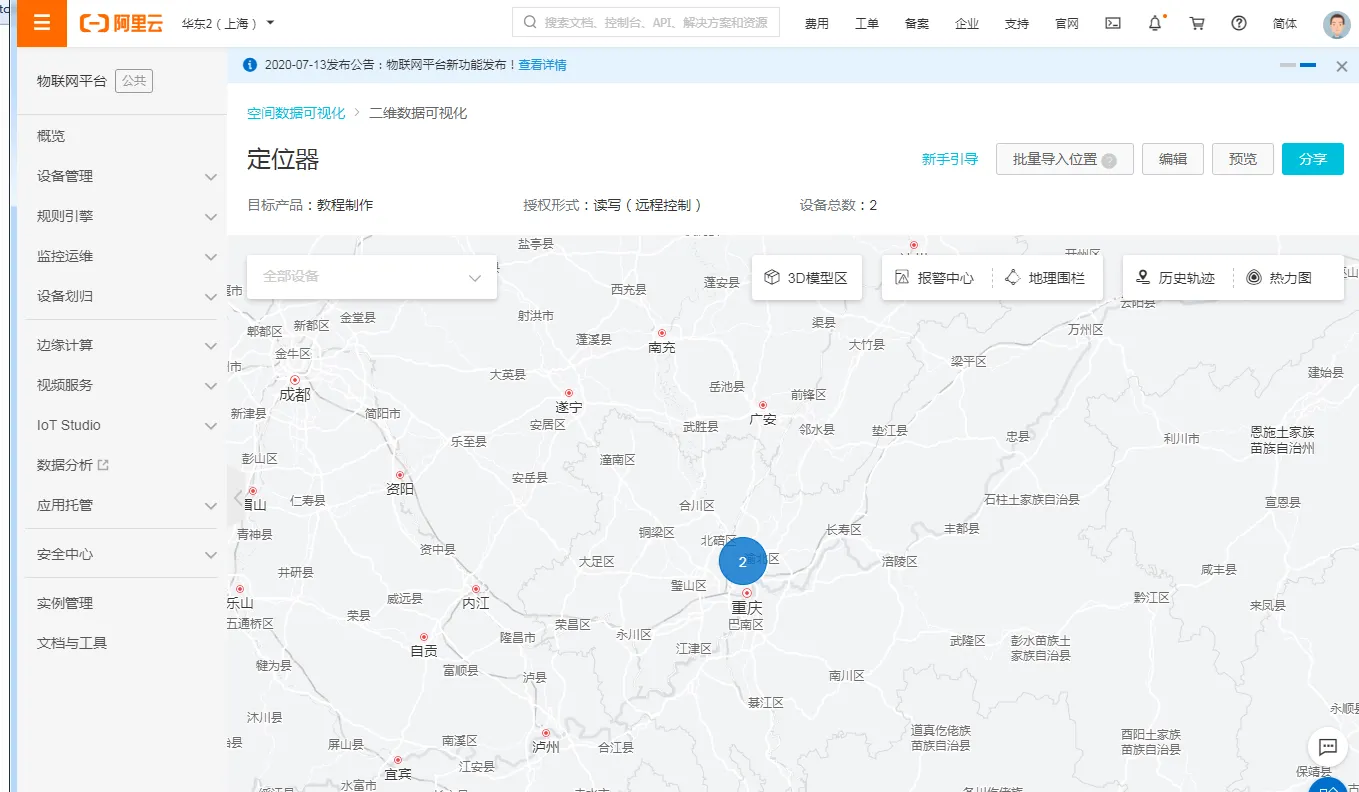Open the 地理围栏 geofence tool
The width and height of the screenshot is (1359, 792).
[1045, 278]
